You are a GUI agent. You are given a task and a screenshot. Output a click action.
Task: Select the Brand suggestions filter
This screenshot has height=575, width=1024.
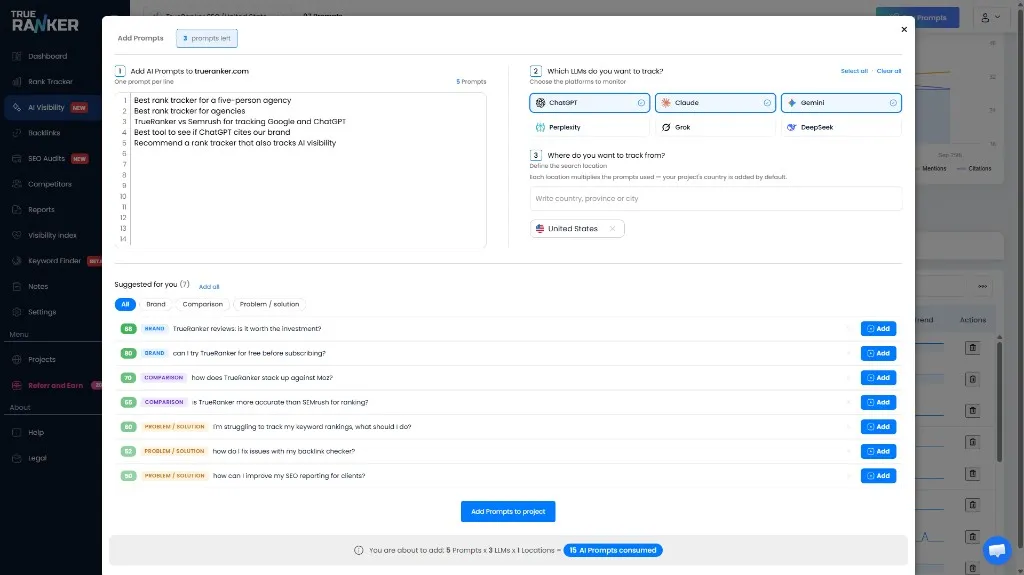[155, 304]
